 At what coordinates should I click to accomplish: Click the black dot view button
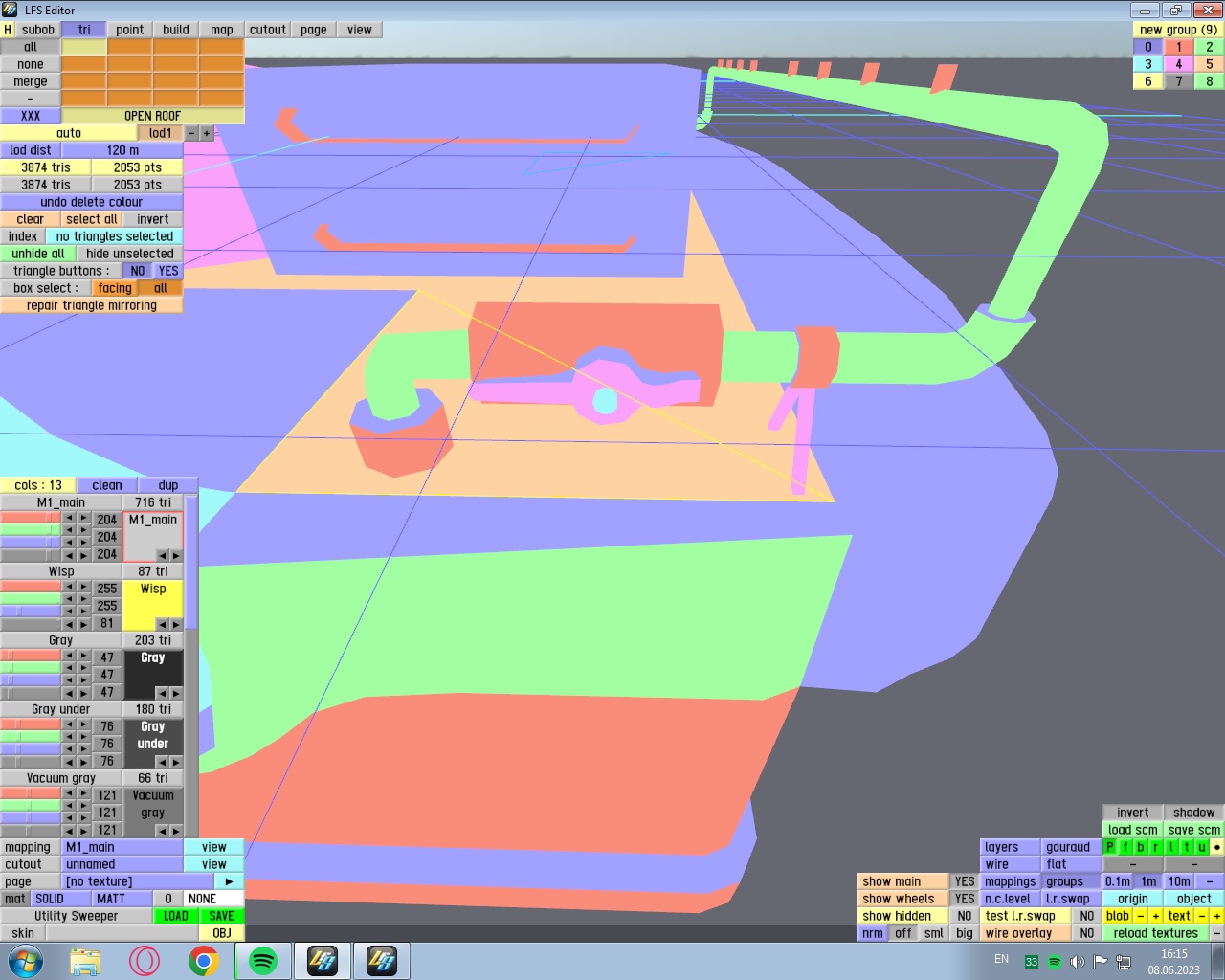pyautogui.click(x=1217, y=847)
